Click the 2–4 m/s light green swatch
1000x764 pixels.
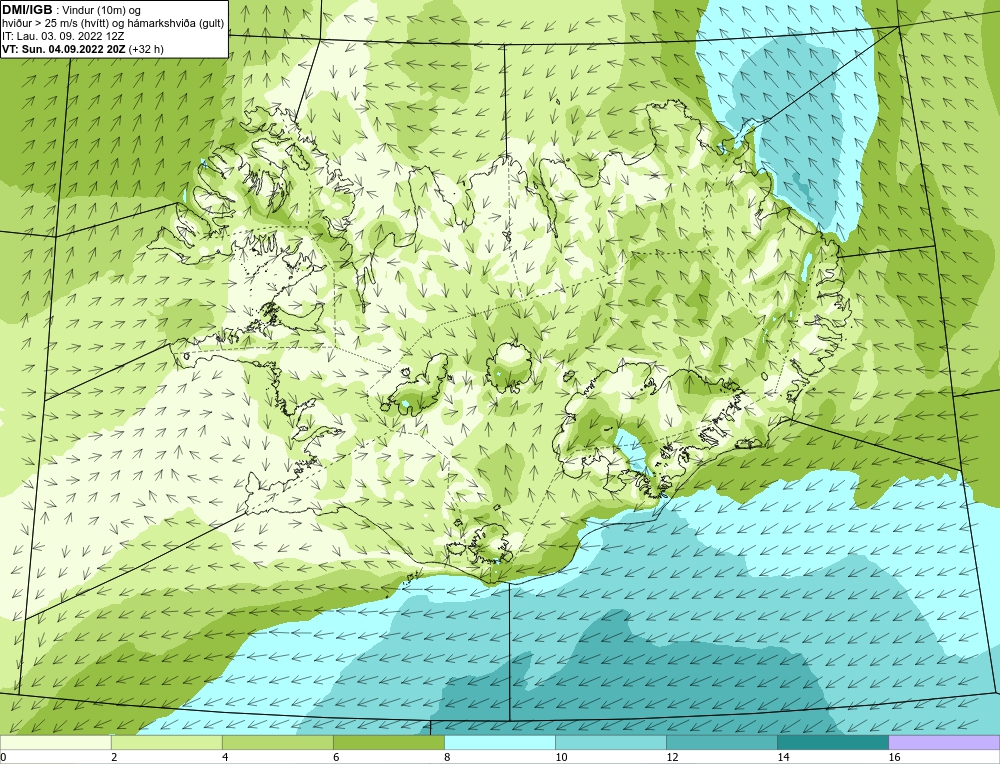point(166,742)
